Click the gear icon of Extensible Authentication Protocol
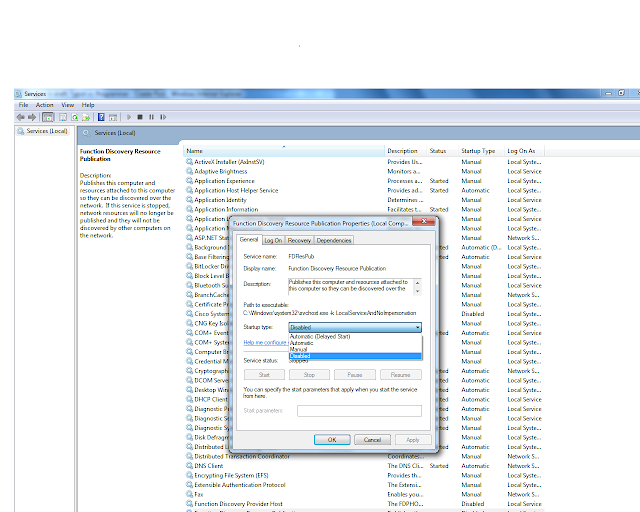This screenshot has height=512, width=640. click(x=189, y=485)
